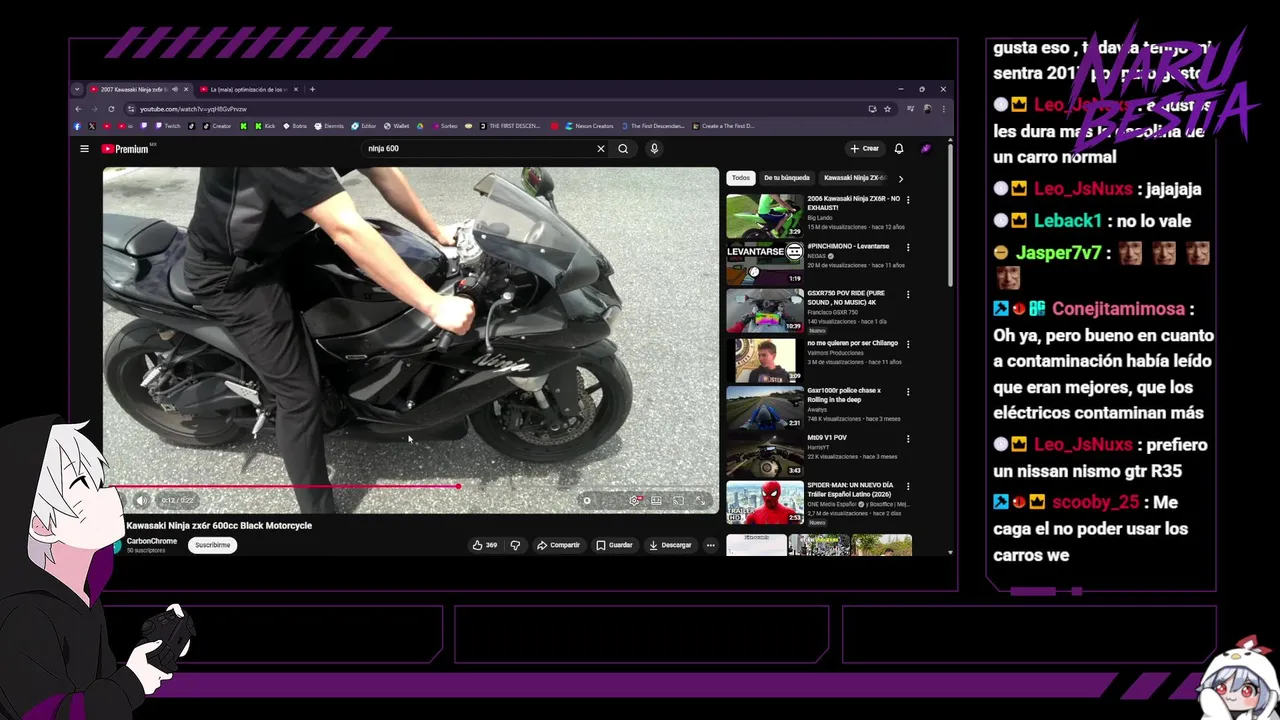The width and height of the screenshot is (1280, 720).
Task: Open the YouTube hamburger guide menu
Action: point(84,149)
